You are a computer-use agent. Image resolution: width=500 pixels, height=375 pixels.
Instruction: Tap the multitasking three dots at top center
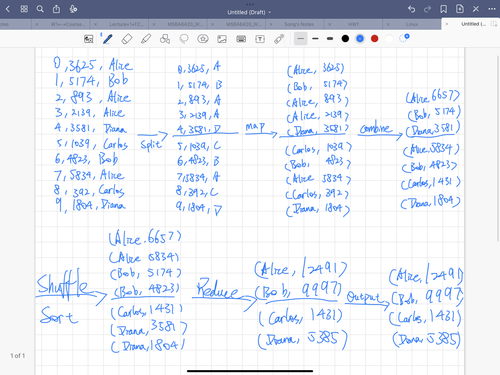click(250, 4)
